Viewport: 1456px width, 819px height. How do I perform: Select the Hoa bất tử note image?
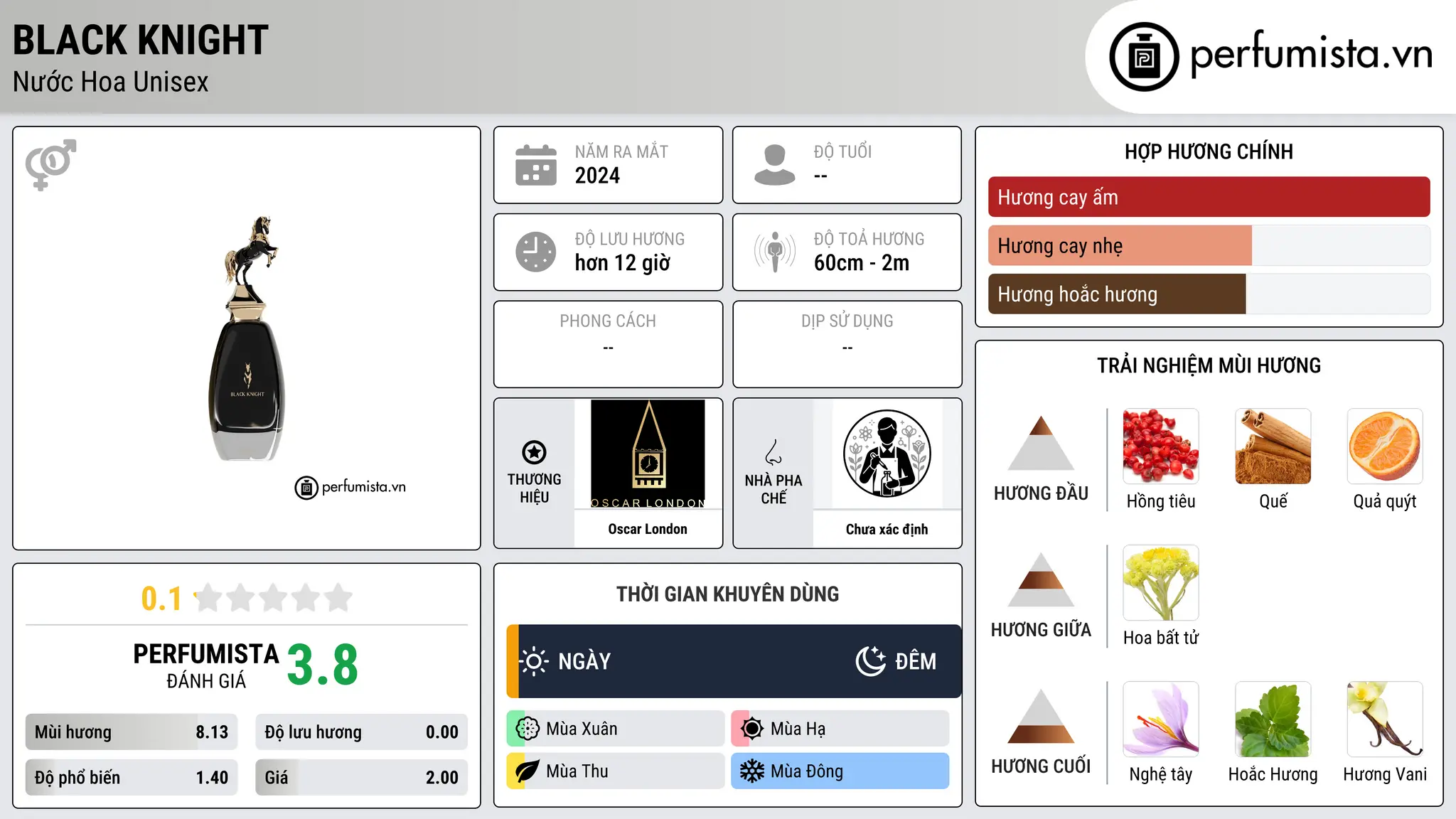1161,583
